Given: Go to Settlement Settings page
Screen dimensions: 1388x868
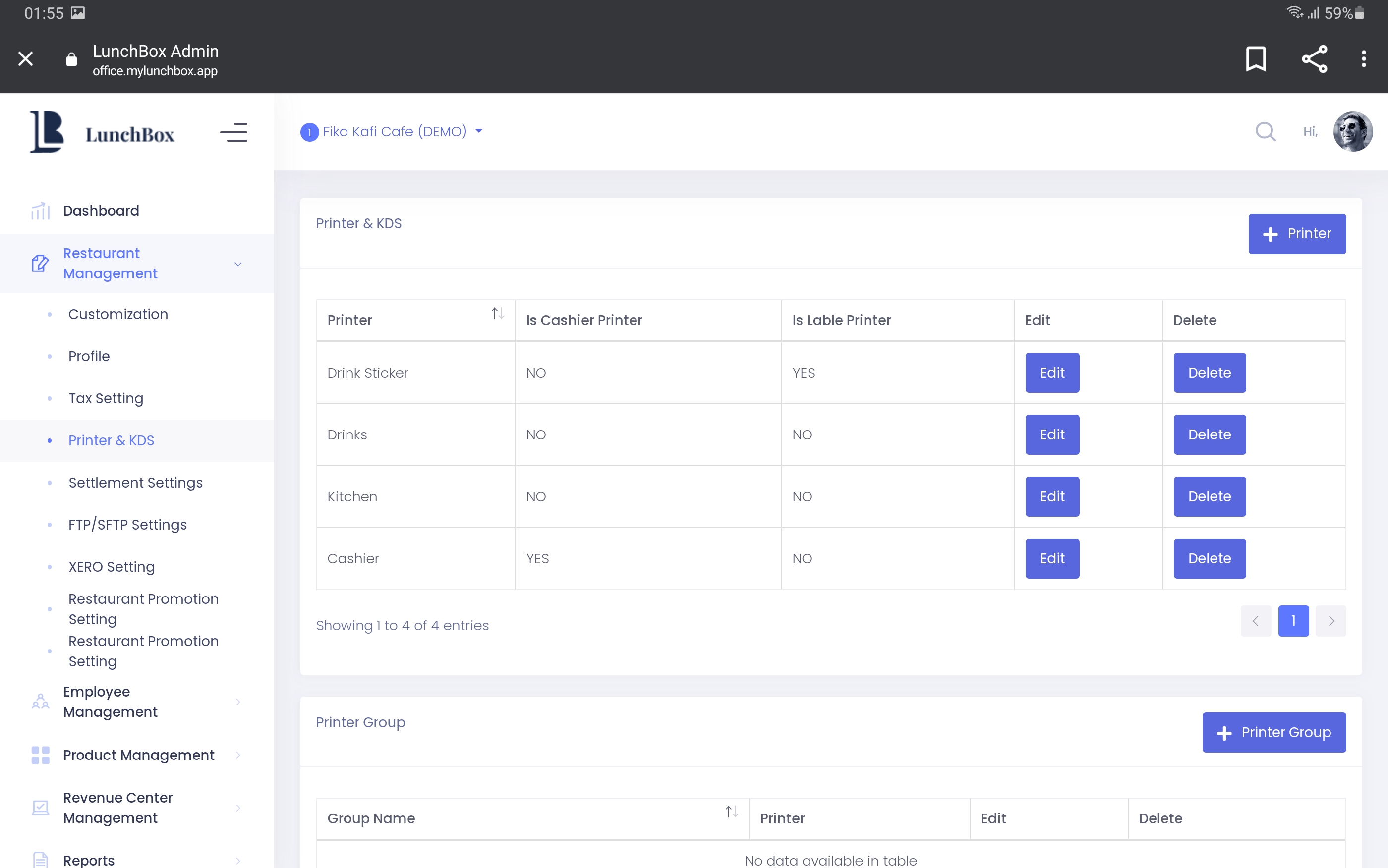Looking at the screenshot, I should coord(135,482).
